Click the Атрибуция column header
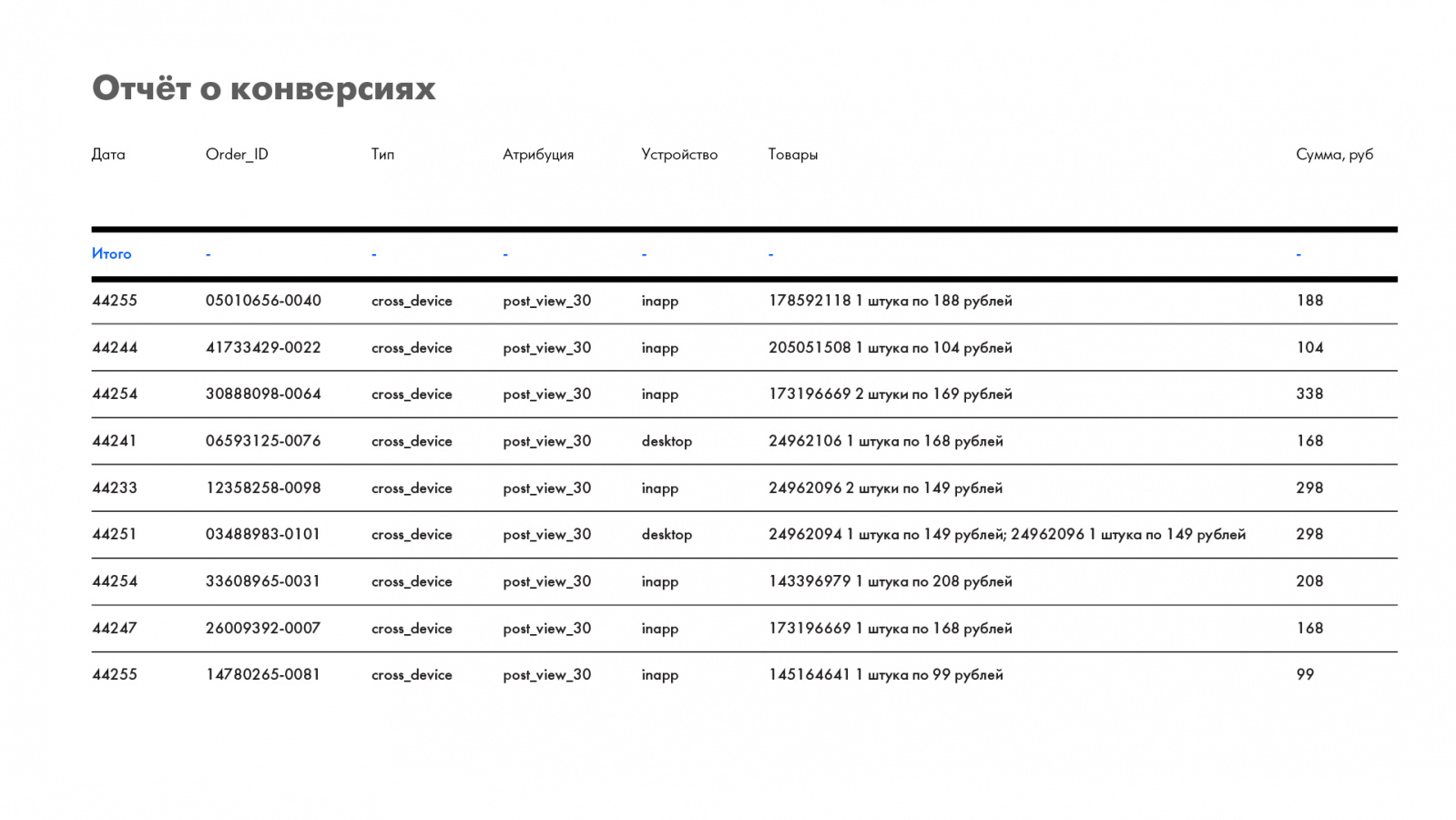Image resolution: width=1456 pixels, height=820 pixels. (538, 154)
